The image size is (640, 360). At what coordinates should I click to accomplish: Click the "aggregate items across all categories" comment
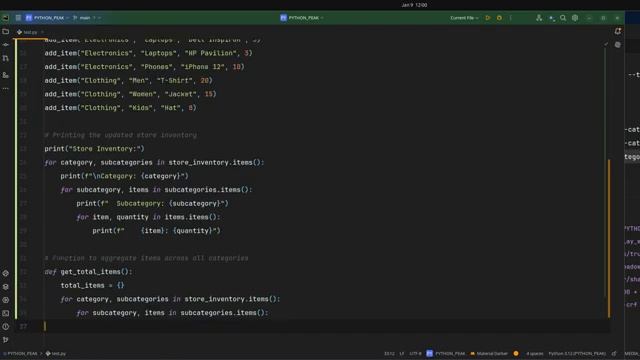pyautogui.click(x=146, y=258)
